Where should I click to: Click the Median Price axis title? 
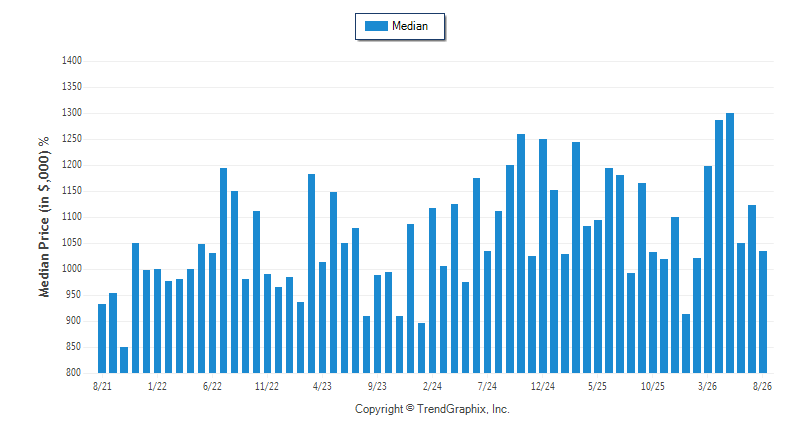44,217
